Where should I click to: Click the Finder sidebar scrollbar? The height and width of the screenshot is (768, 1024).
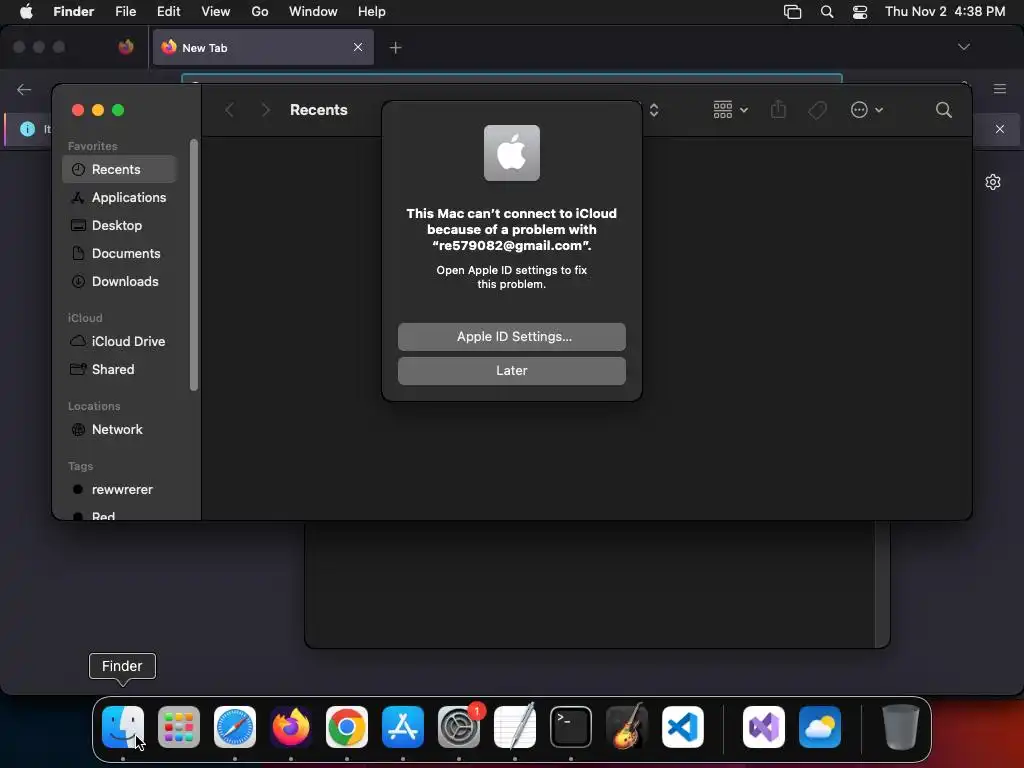pos(193,265)
